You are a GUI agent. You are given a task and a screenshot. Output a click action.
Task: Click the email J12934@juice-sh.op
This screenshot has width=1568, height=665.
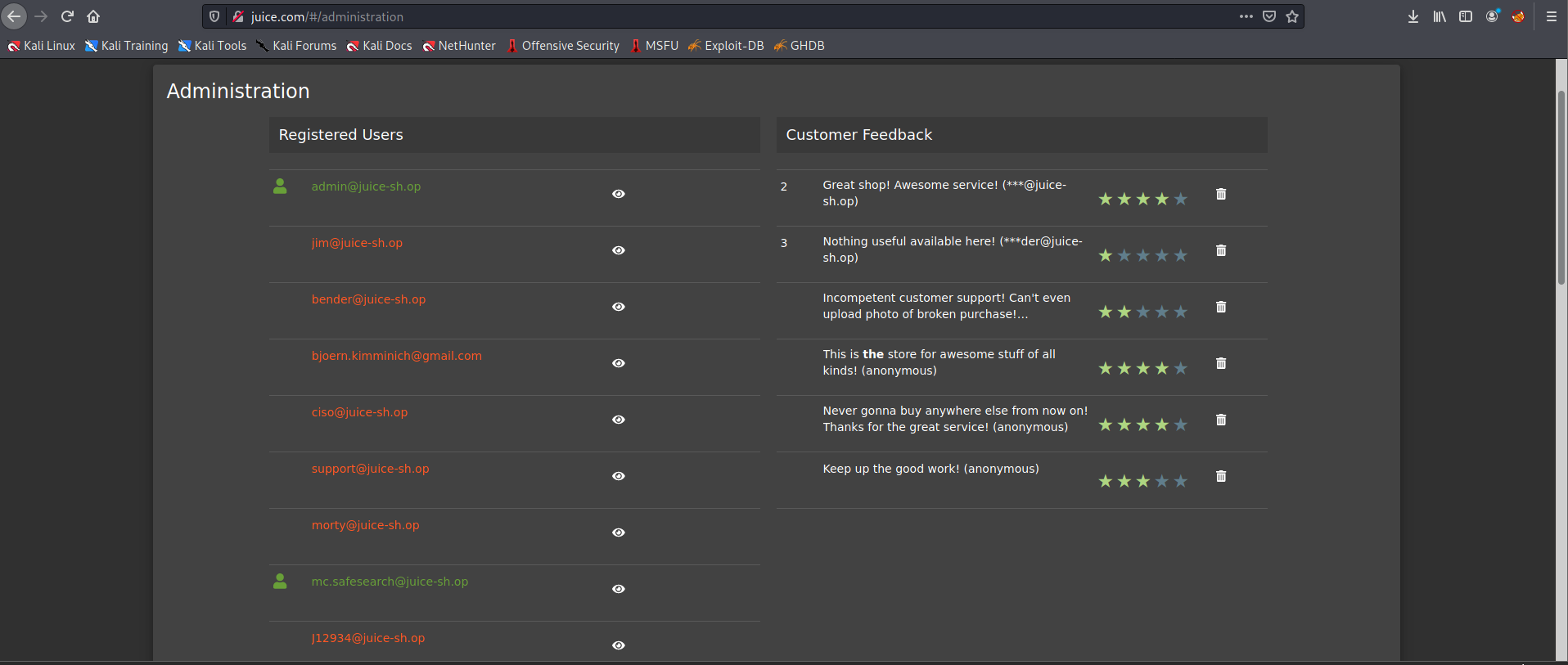(x=368, y=638)
